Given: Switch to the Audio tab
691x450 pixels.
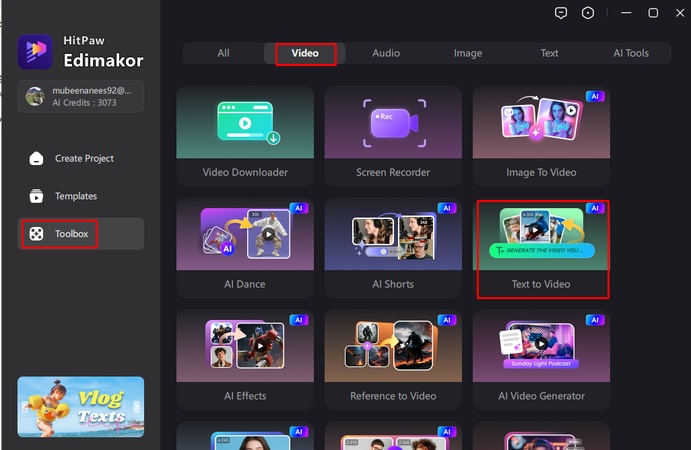Looking at the screenshot, I should tap(386, 53).
